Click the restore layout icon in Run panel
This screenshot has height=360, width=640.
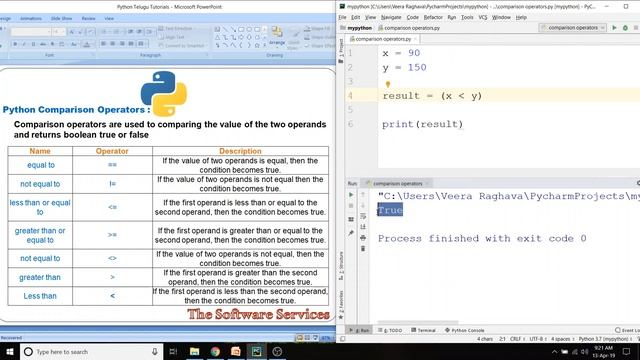[351, 219]
